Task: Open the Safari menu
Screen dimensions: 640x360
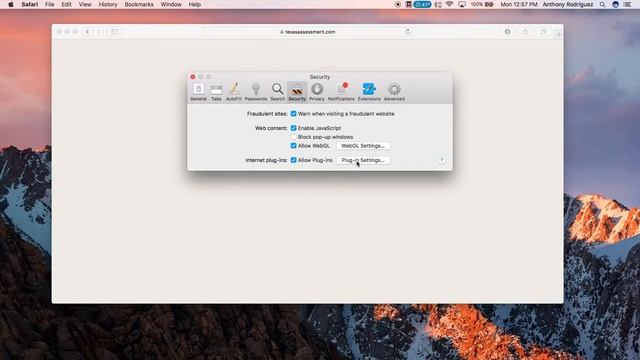Action: click(x=30, y=4)
